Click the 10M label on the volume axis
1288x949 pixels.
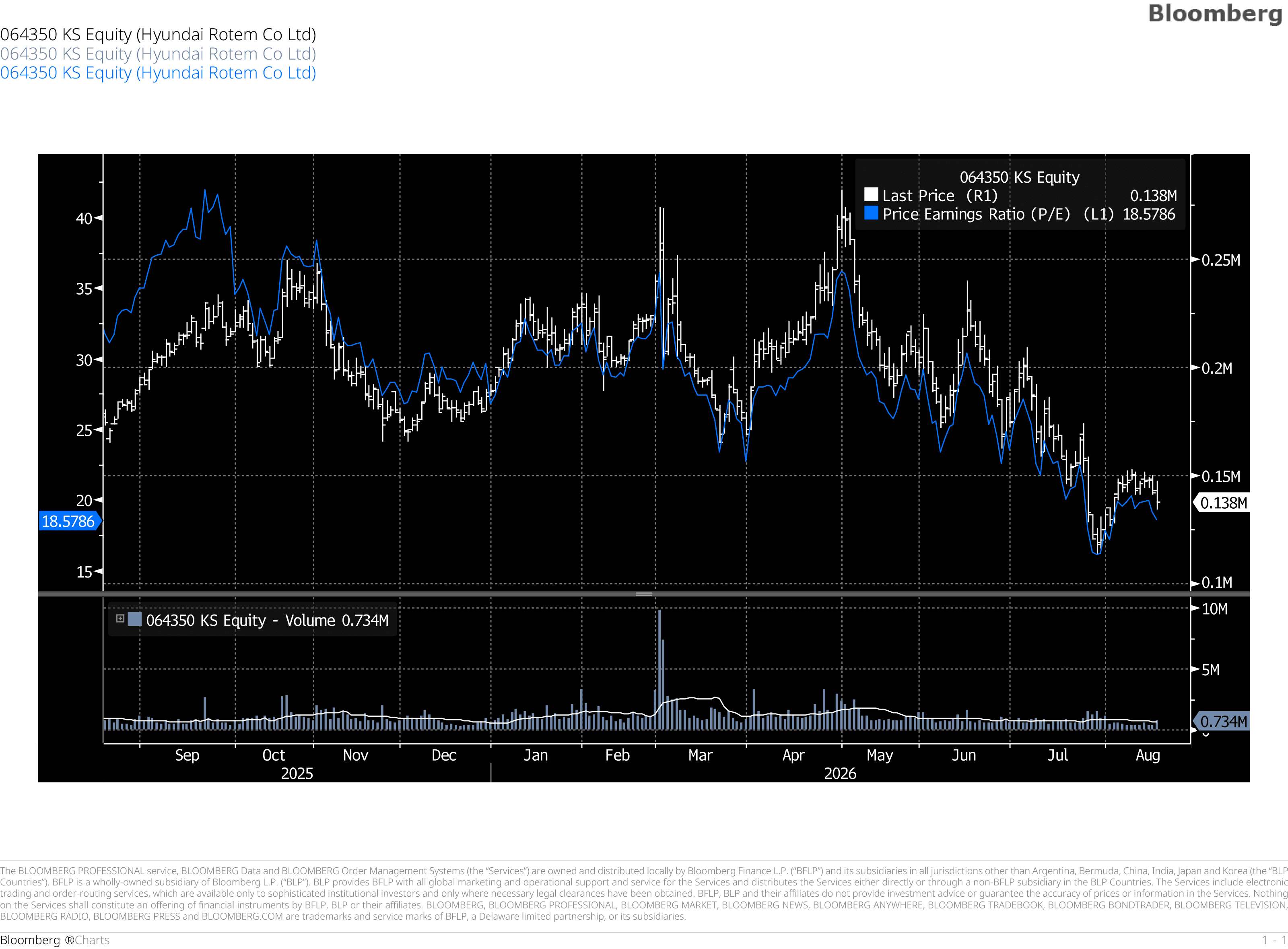[x=1214, y=609]
